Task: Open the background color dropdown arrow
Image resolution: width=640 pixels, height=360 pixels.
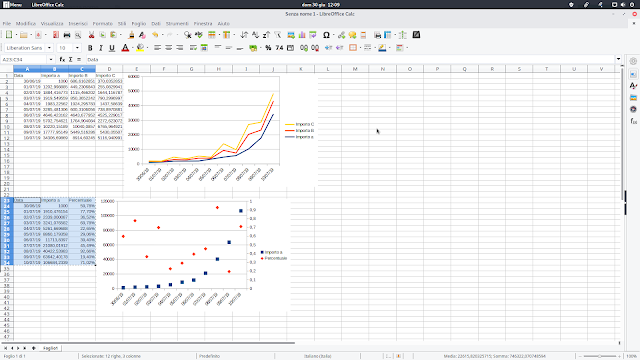Action: click(147, 48)
